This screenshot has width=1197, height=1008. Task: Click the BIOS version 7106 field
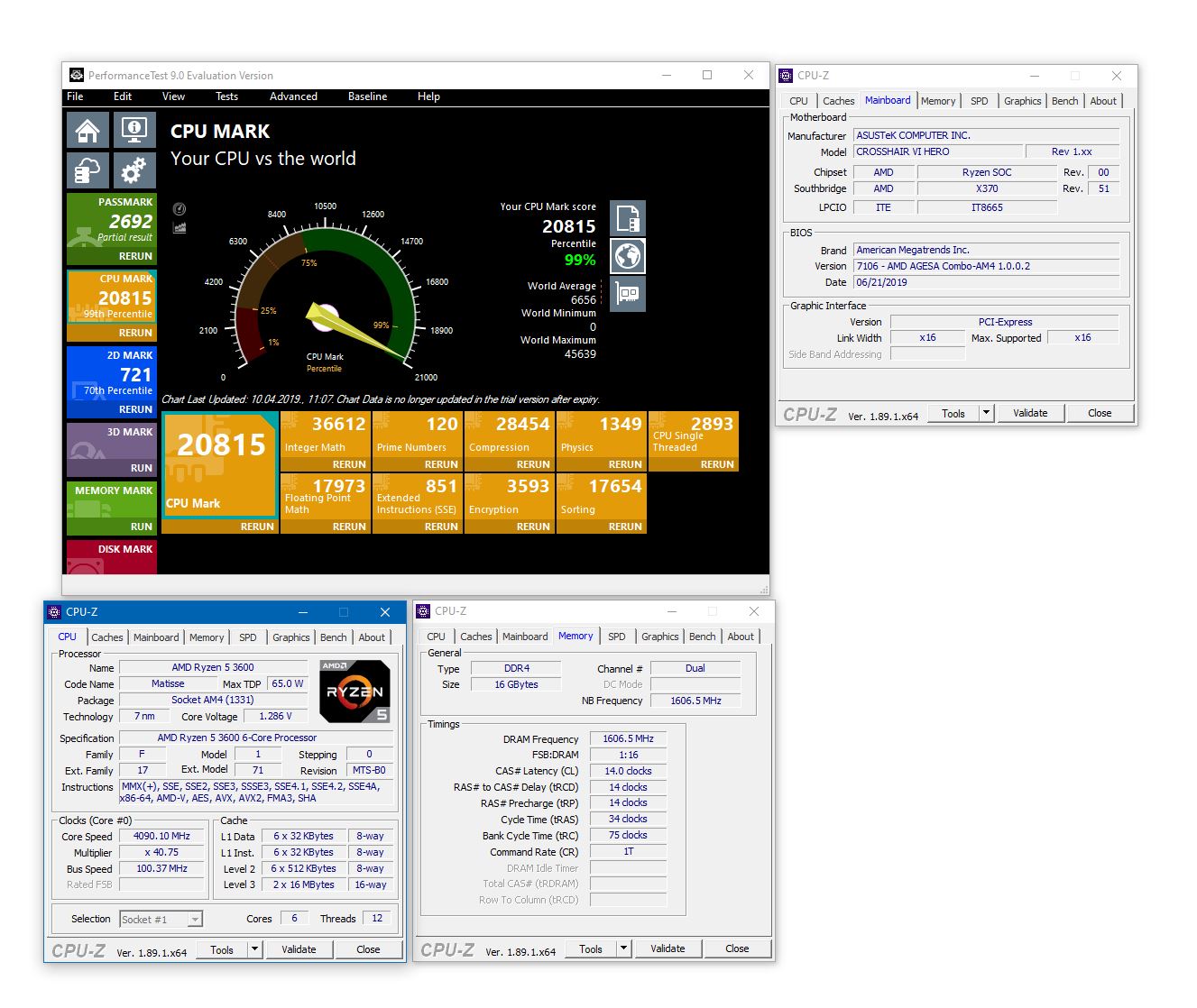(x=987, y=266)
